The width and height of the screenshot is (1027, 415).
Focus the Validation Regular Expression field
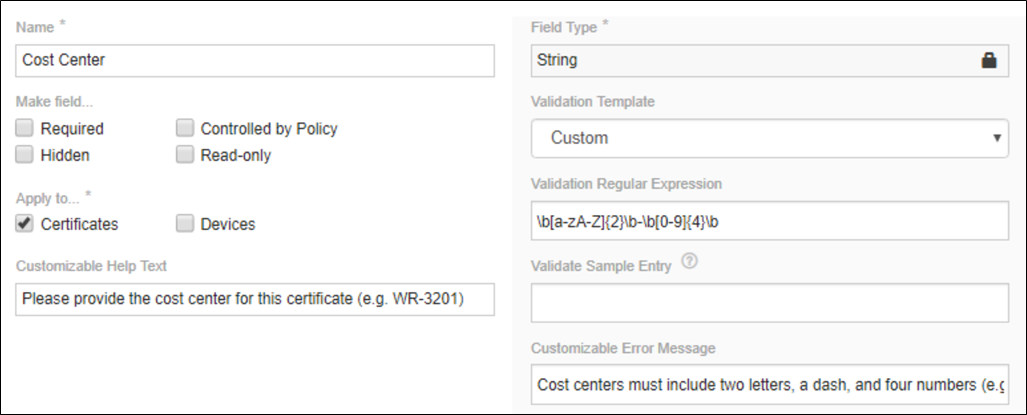click(x=770, y=220)
